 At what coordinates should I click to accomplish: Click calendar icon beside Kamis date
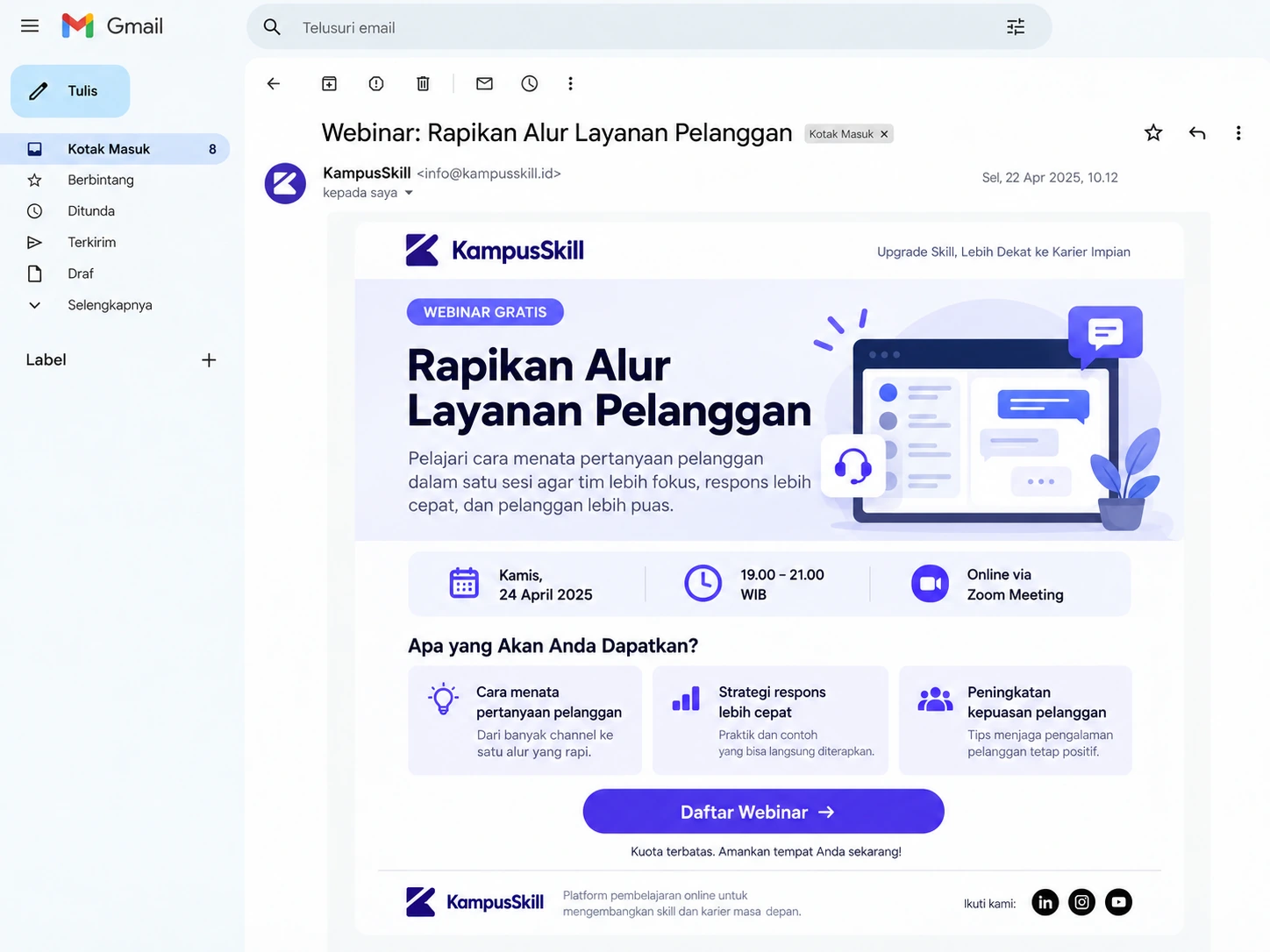464,583
